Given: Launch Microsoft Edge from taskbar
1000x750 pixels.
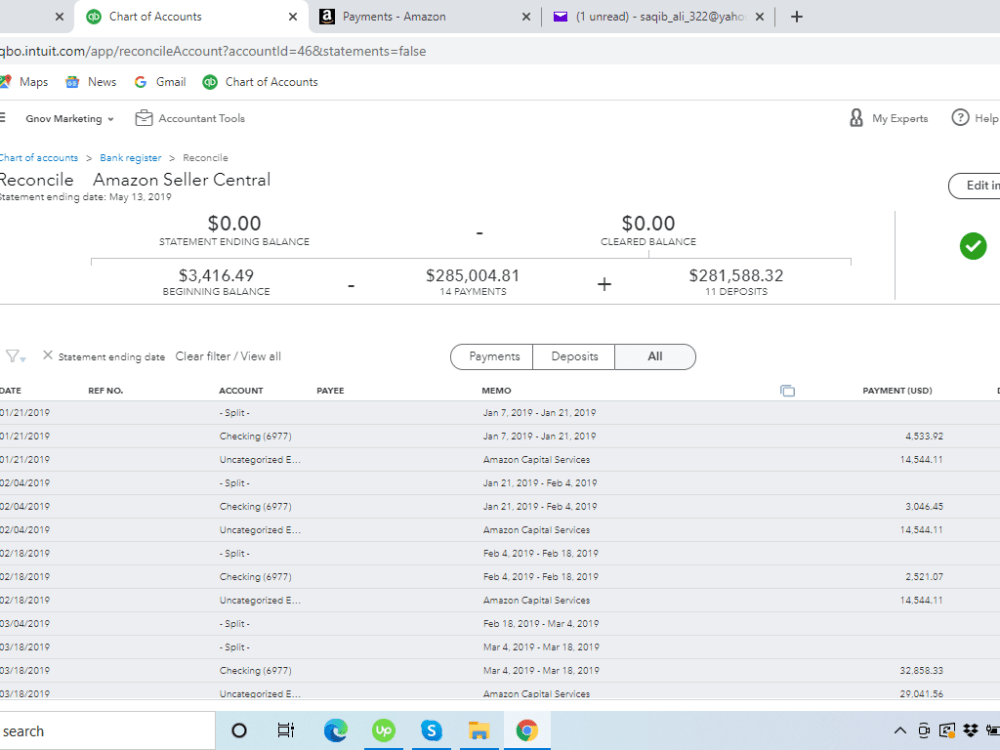Looking at the screenshot, I should pyautogui.click(x=335, y=730).
